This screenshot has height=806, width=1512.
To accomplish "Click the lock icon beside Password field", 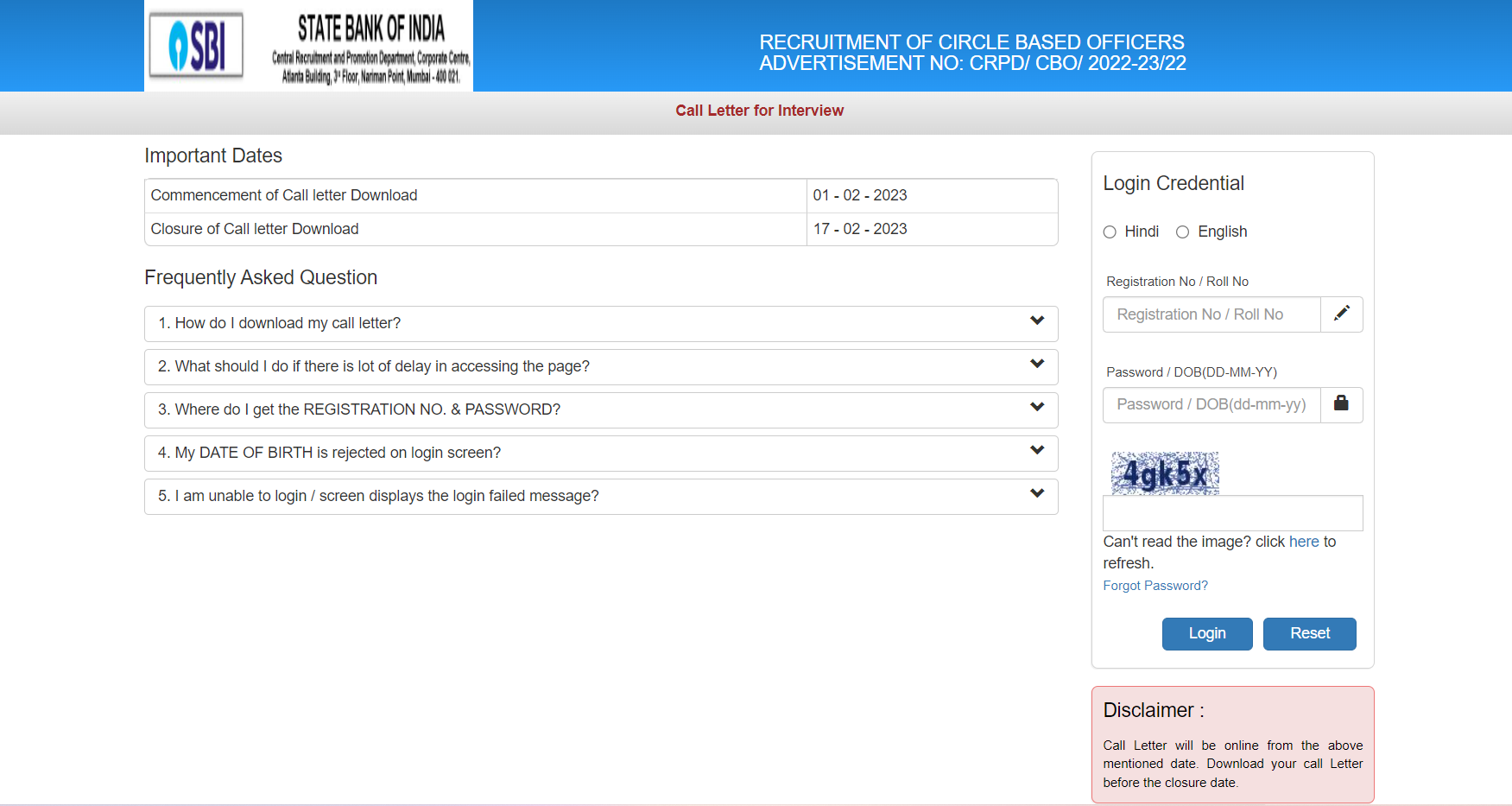I will 1341,404.
